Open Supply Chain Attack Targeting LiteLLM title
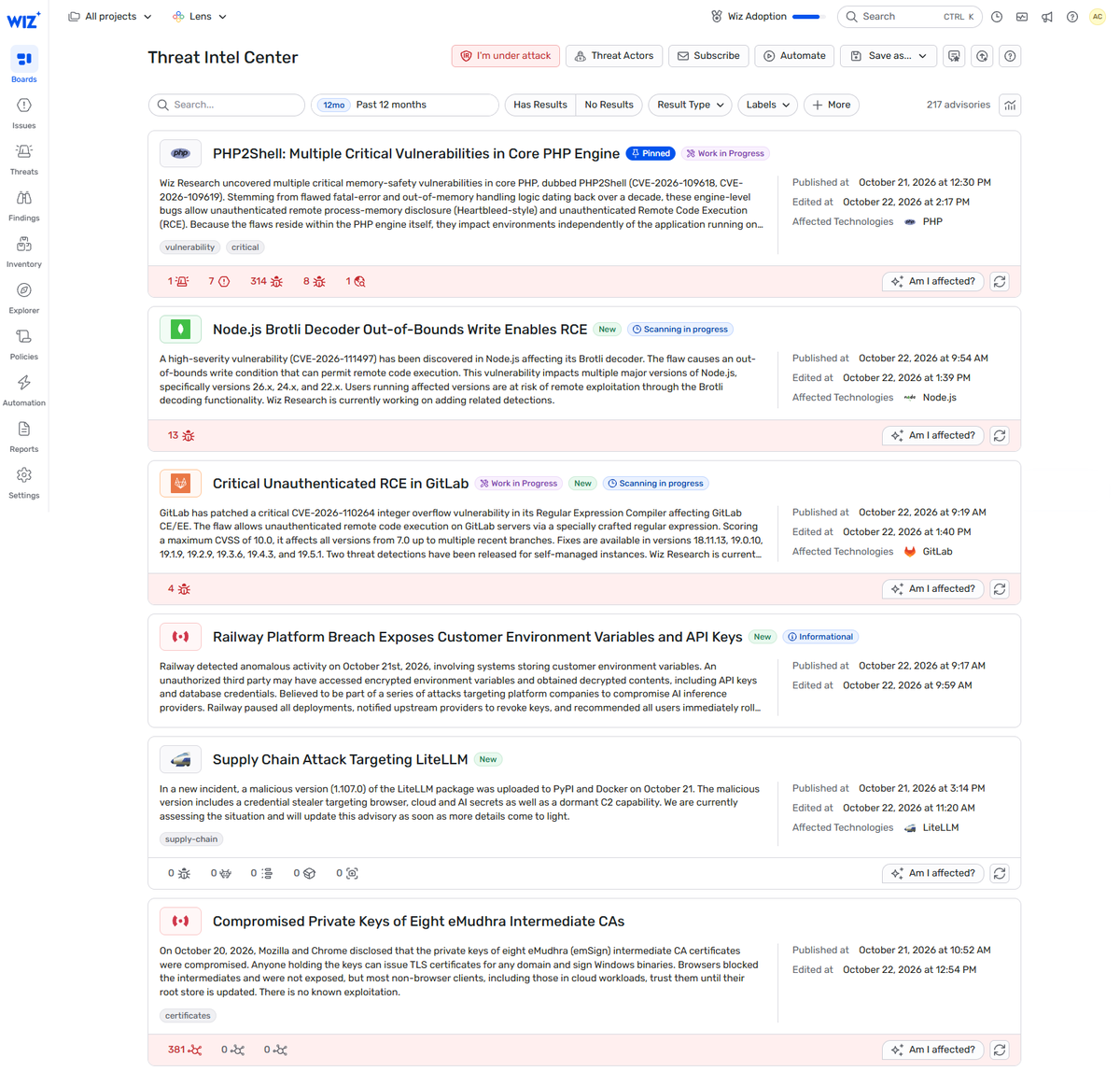 point(341,760)
